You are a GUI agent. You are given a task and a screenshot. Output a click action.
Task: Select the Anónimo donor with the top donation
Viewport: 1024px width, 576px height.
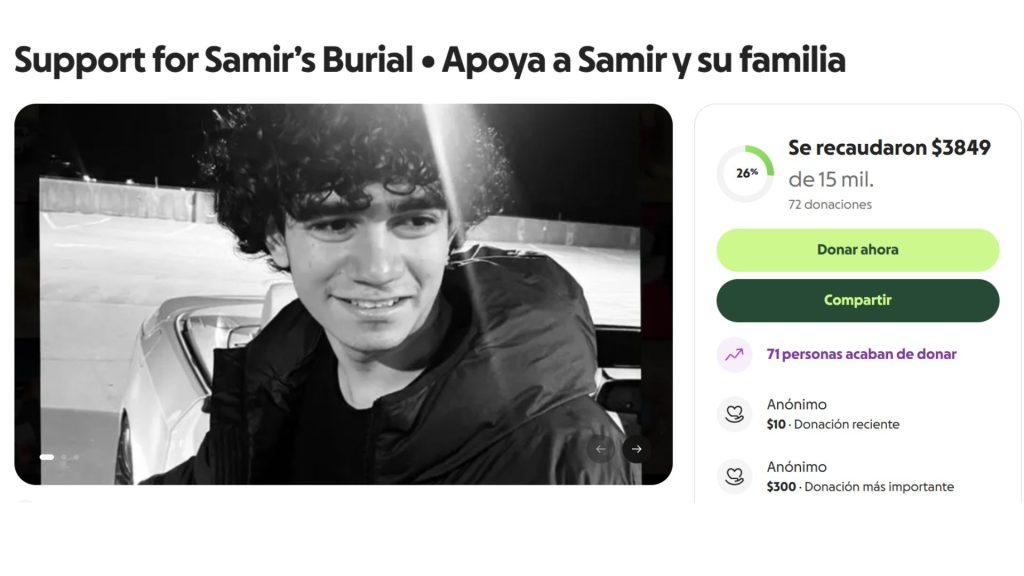797,467
